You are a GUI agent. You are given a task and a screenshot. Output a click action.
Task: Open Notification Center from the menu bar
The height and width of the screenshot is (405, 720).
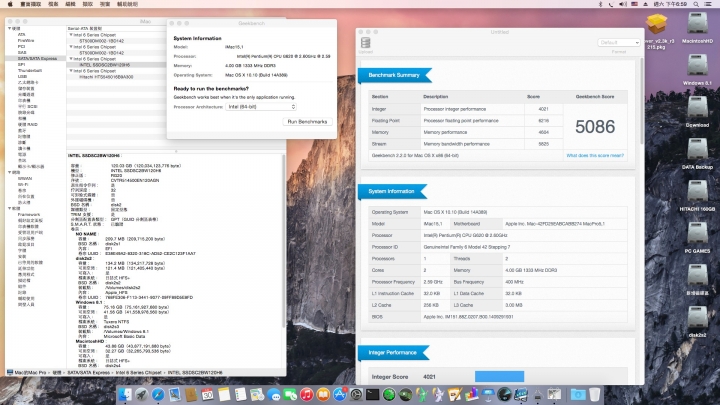(x=709, y=4)
